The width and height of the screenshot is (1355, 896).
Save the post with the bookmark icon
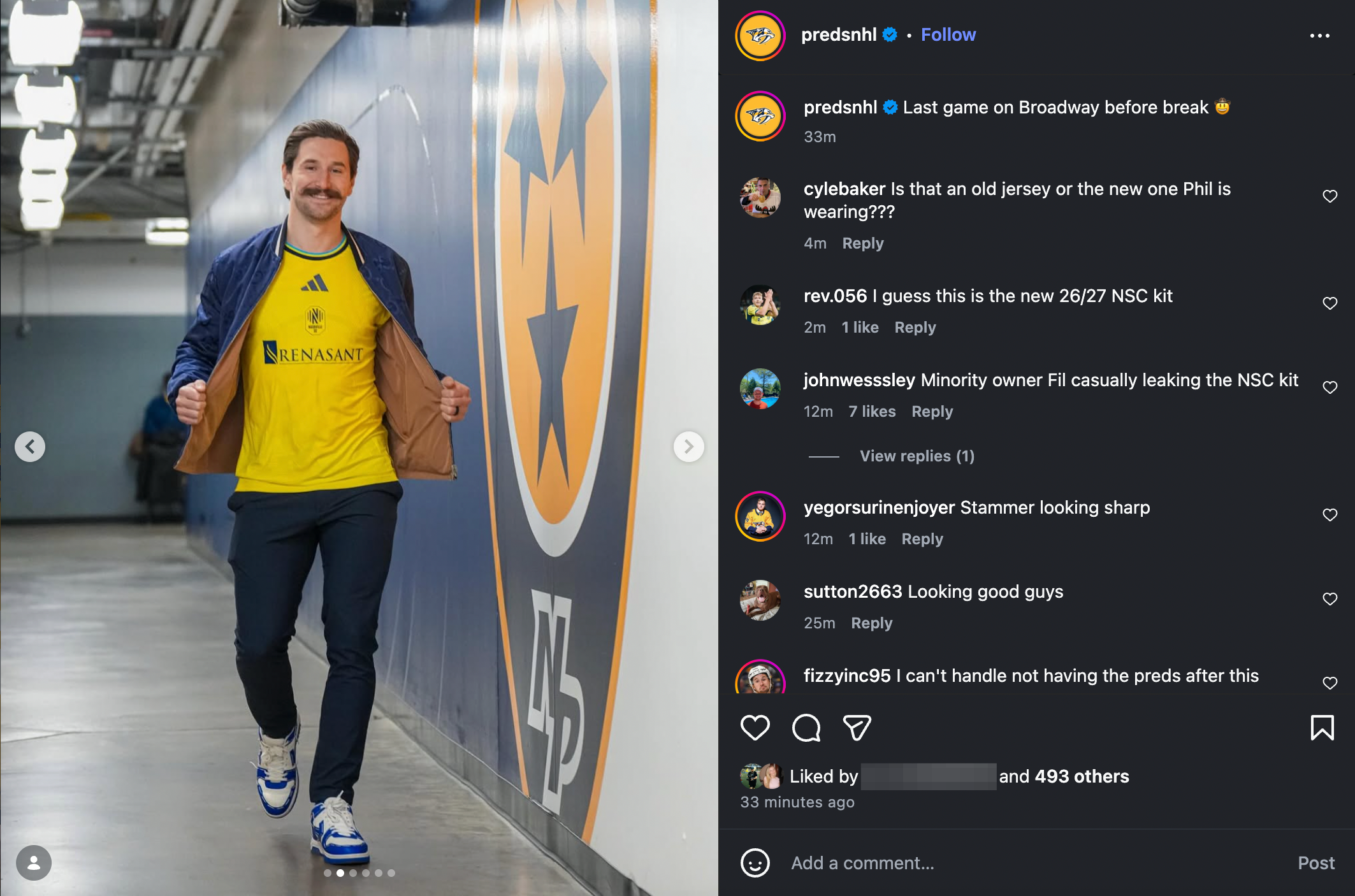[1322, 728]
